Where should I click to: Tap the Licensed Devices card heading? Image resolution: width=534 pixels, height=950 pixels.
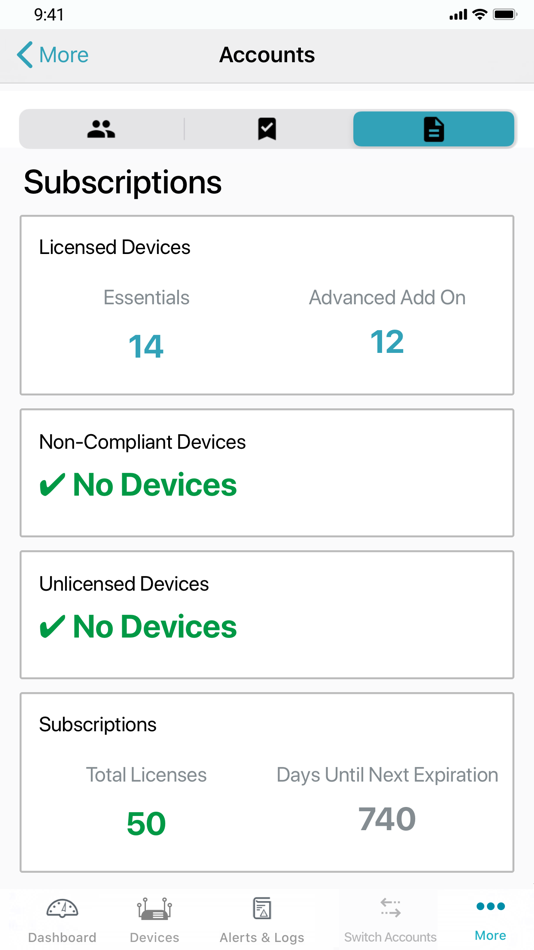[x=115, y=247]
